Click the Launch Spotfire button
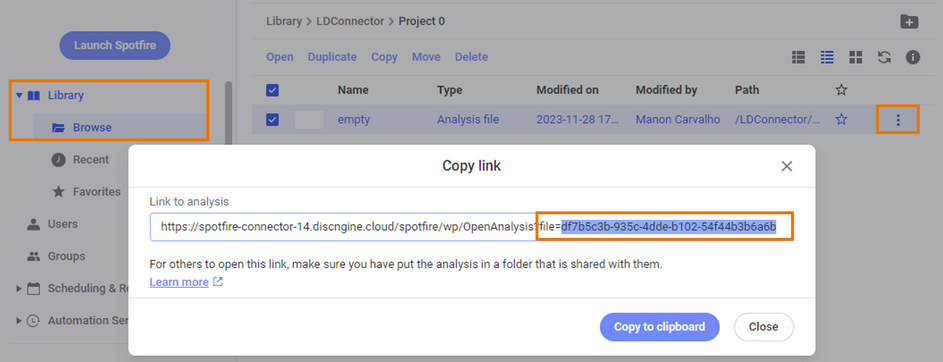This screenshot has height=362, width=943. [x=114, y=46]
